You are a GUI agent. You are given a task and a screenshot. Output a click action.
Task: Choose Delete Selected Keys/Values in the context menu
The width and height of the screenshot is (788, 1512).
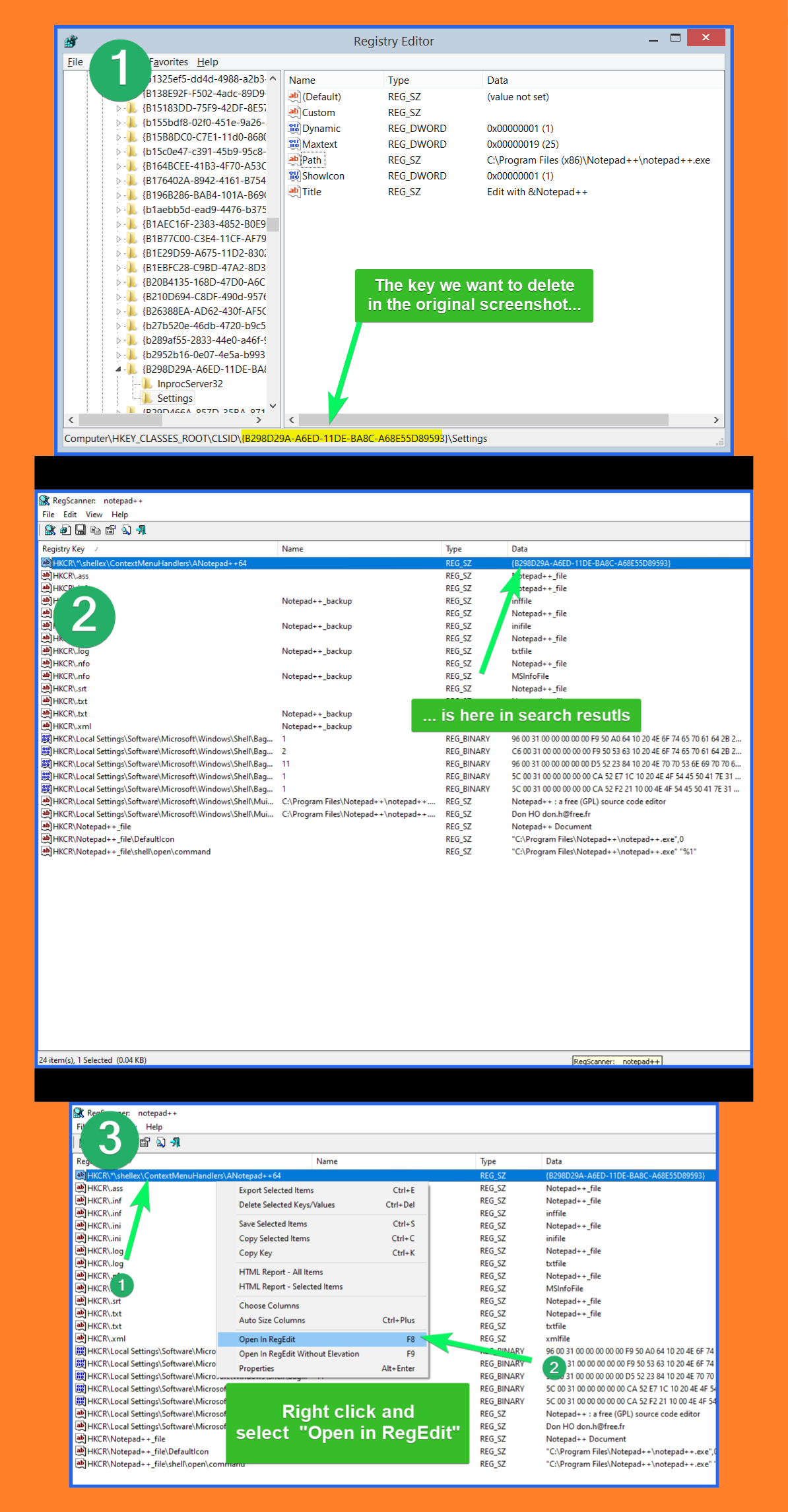(323, 1205)
